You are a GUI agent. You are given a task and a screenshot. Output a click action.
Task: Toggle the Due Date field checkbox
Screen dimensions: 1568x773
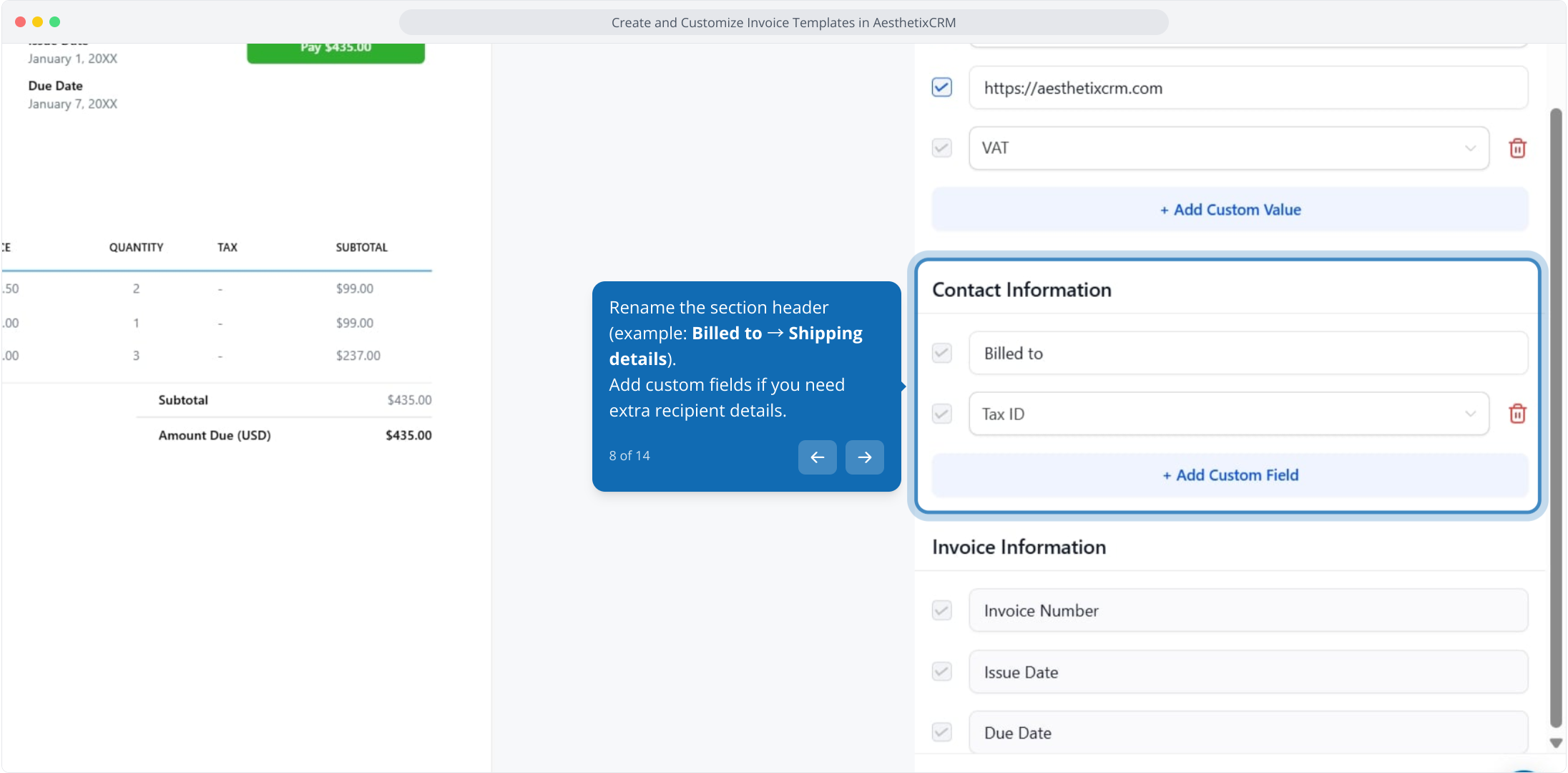click(x=941, y=732)
